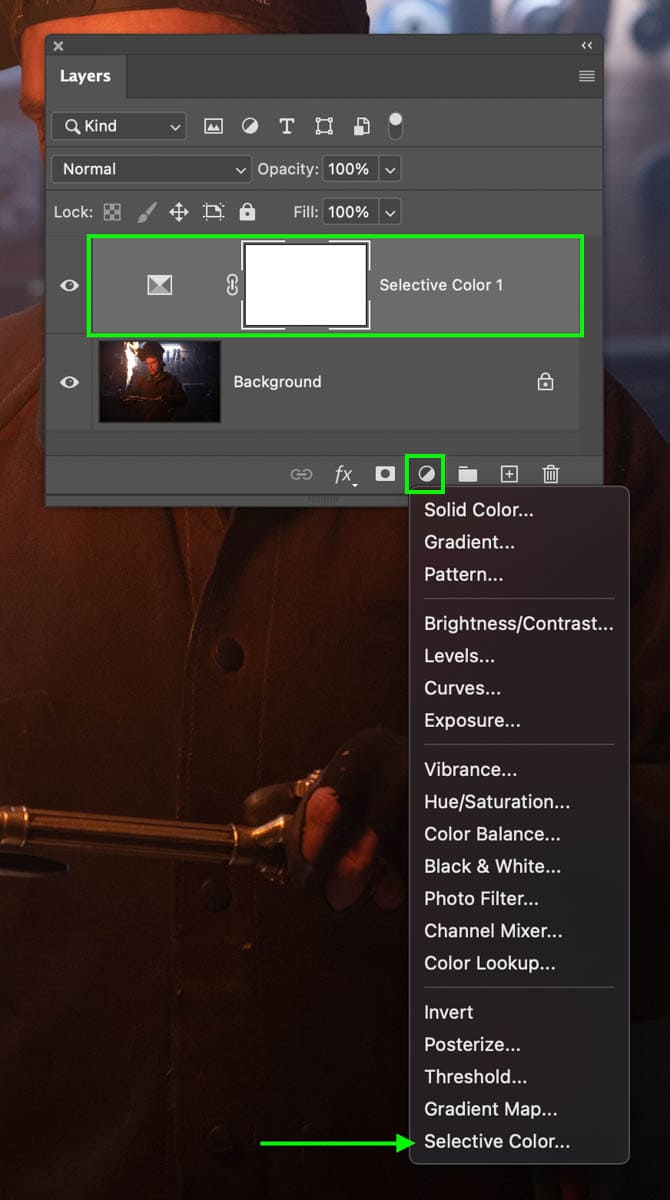The height and width of the screenshot is (1200, 670).
Task: Click the Opacity value field
Action: [x=348, y=169]
